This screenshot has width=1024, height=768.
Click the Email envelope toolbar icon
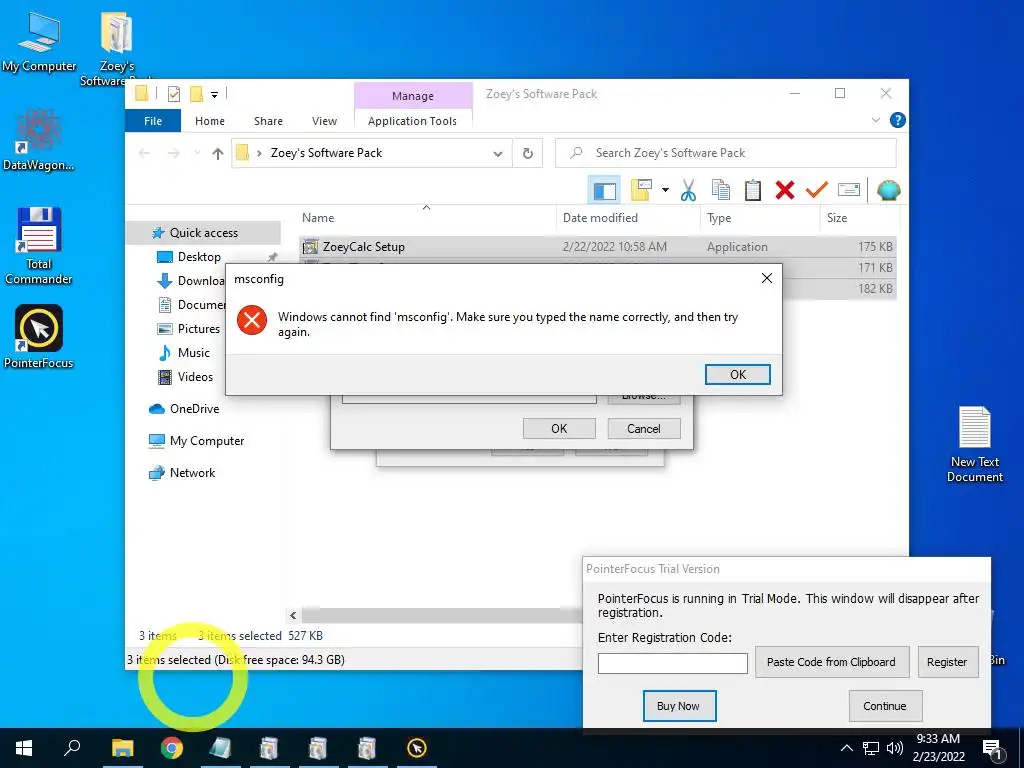(848, 190)
